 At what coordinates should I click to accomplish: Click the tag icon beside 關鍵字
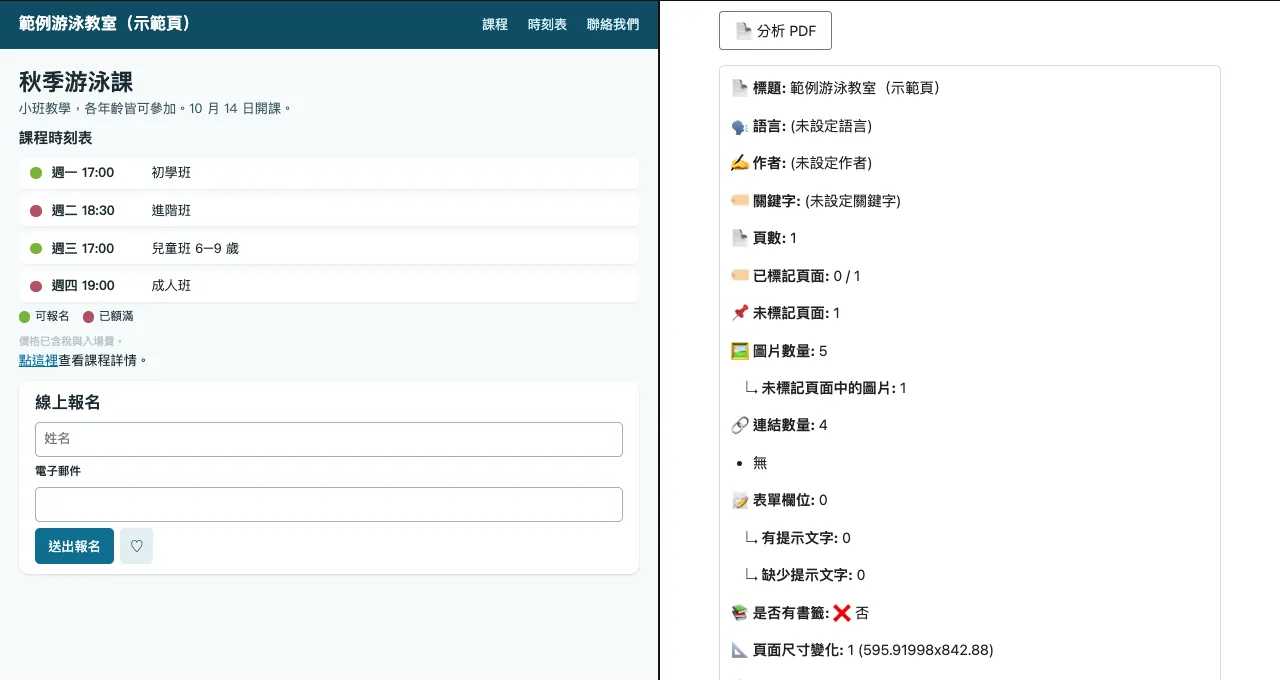[x=740, y=201]
